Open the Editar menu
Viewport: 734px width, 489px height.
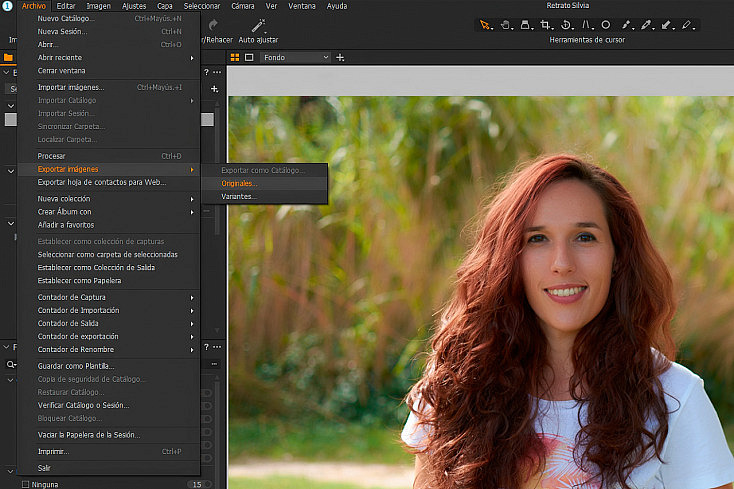pos(66,6)
